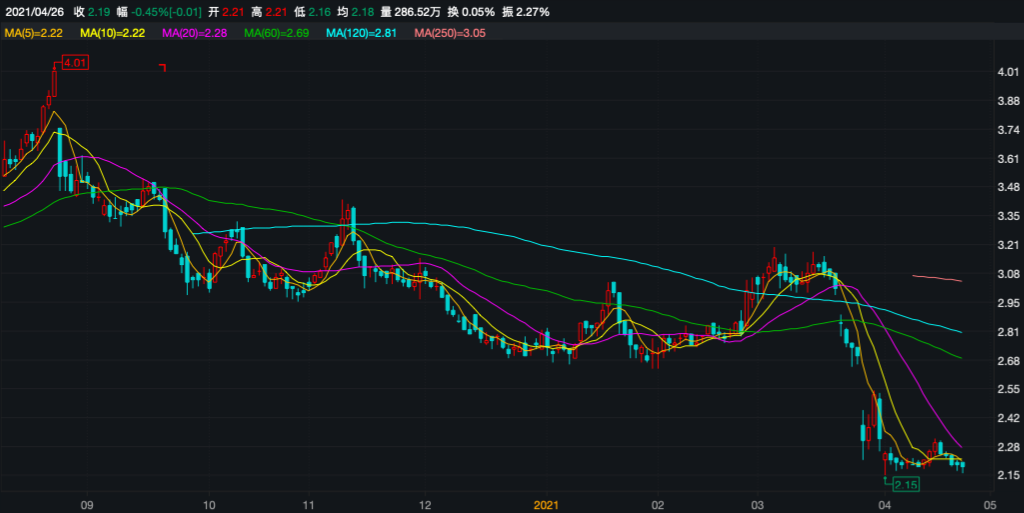The width and height of the screenshot is (1024, 513).
Task: Click the 3.35 price axis label
Action: 1008,216
